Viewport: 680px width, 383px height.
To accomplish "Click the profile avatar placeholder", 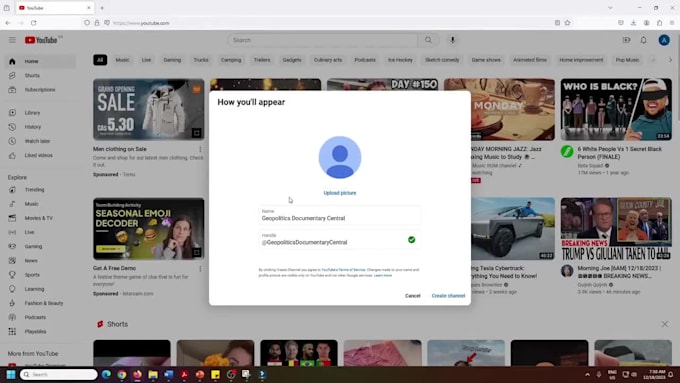I will (x=340, y=157).
